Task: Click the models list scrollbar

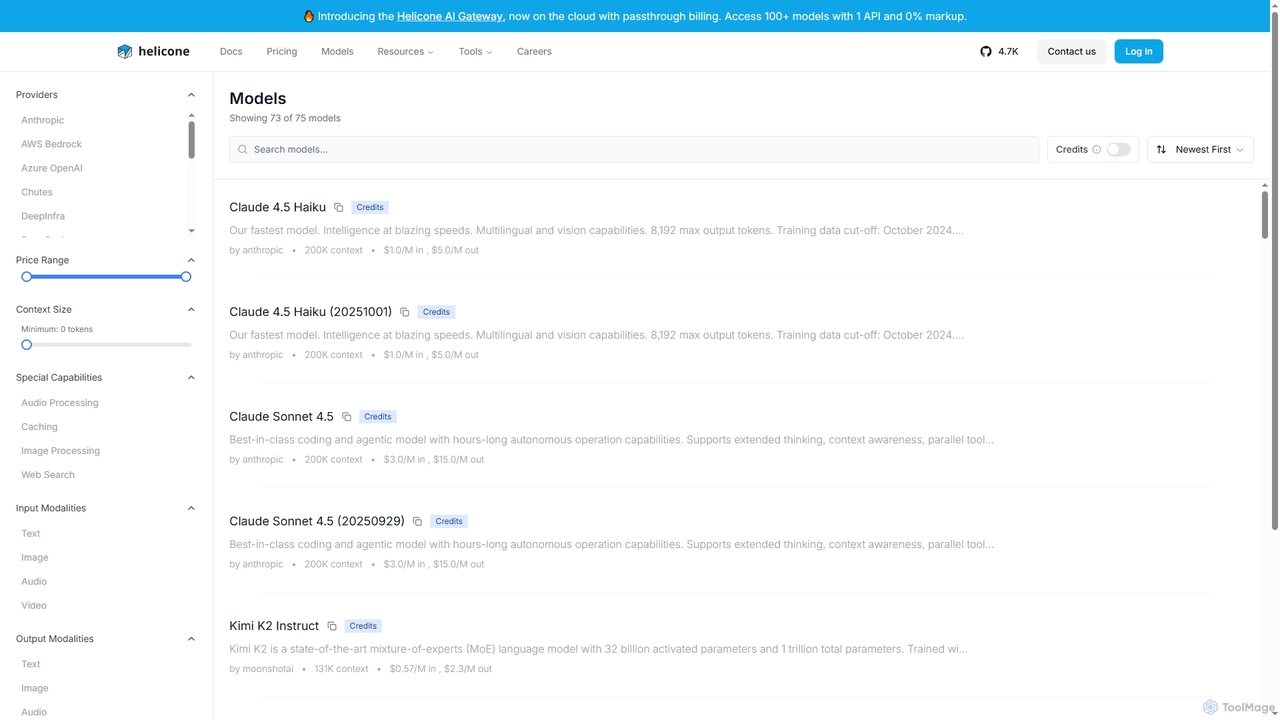Action: (x=1265, y=215)
